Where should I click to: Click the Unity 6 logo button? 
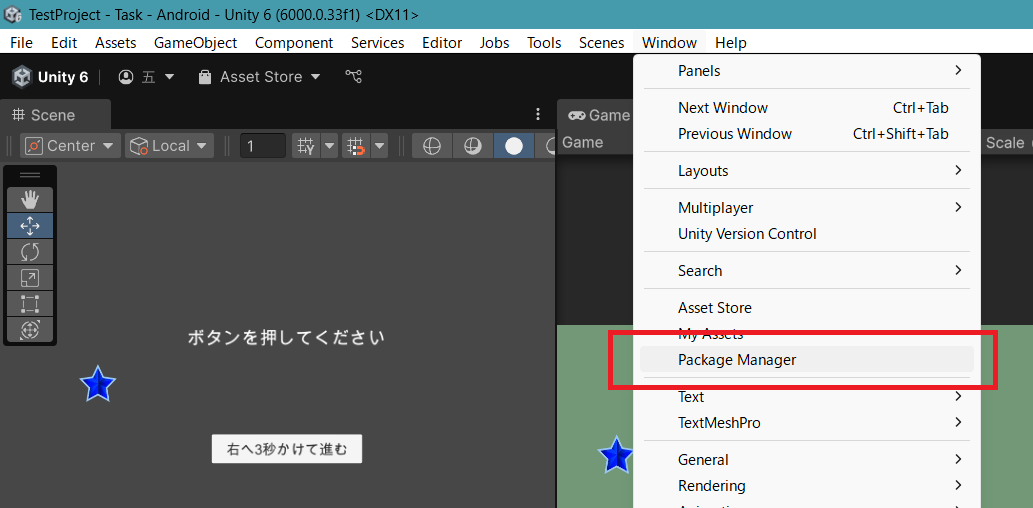[x=50, y=77]
